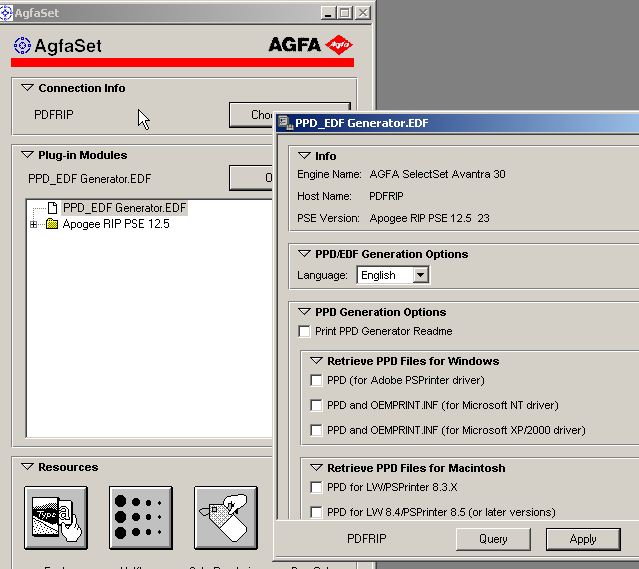Click the Apogee RIP PSE 12.5 23 version text
The width and height of the screenshot is (639, 569).
point(430,218)
